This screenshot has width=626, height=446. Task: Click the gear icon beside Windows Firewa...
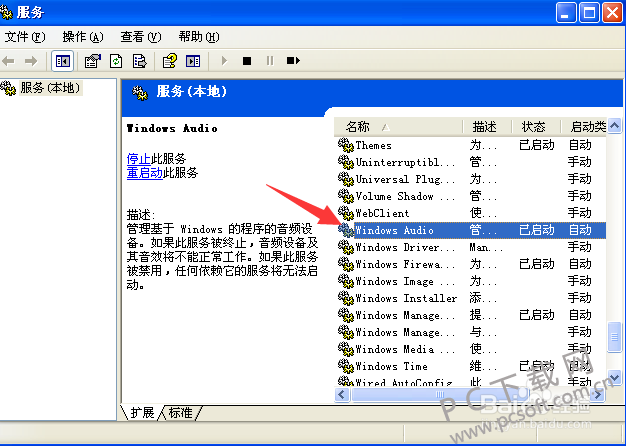346,264
